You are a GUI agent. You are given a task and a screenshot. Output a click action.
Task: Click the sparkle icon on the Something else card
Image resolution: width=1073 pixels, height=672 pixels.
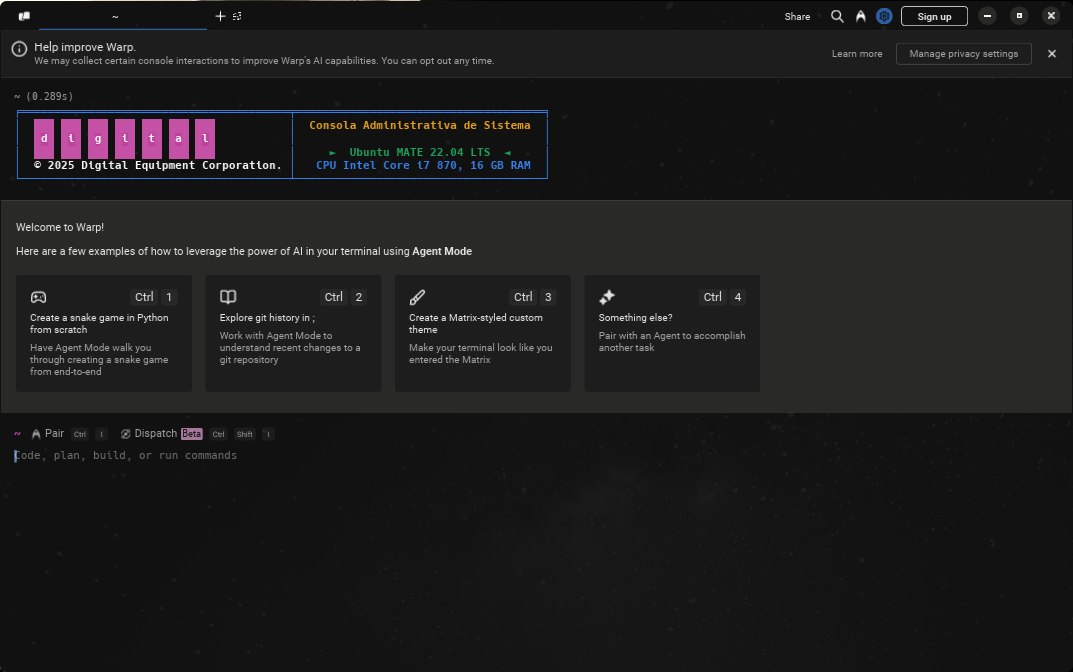pos(607,297)
